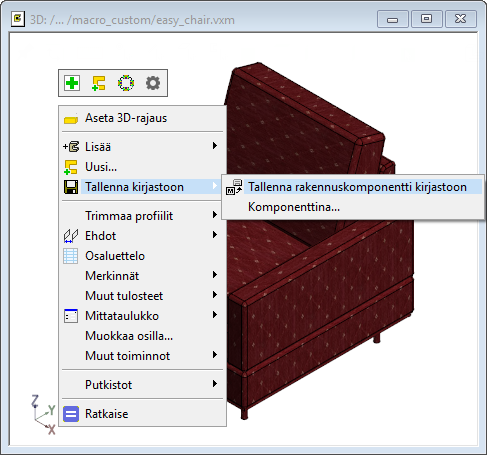Minimize the 3D easy_chair window

pyautogui.click(x=393, y=19)
